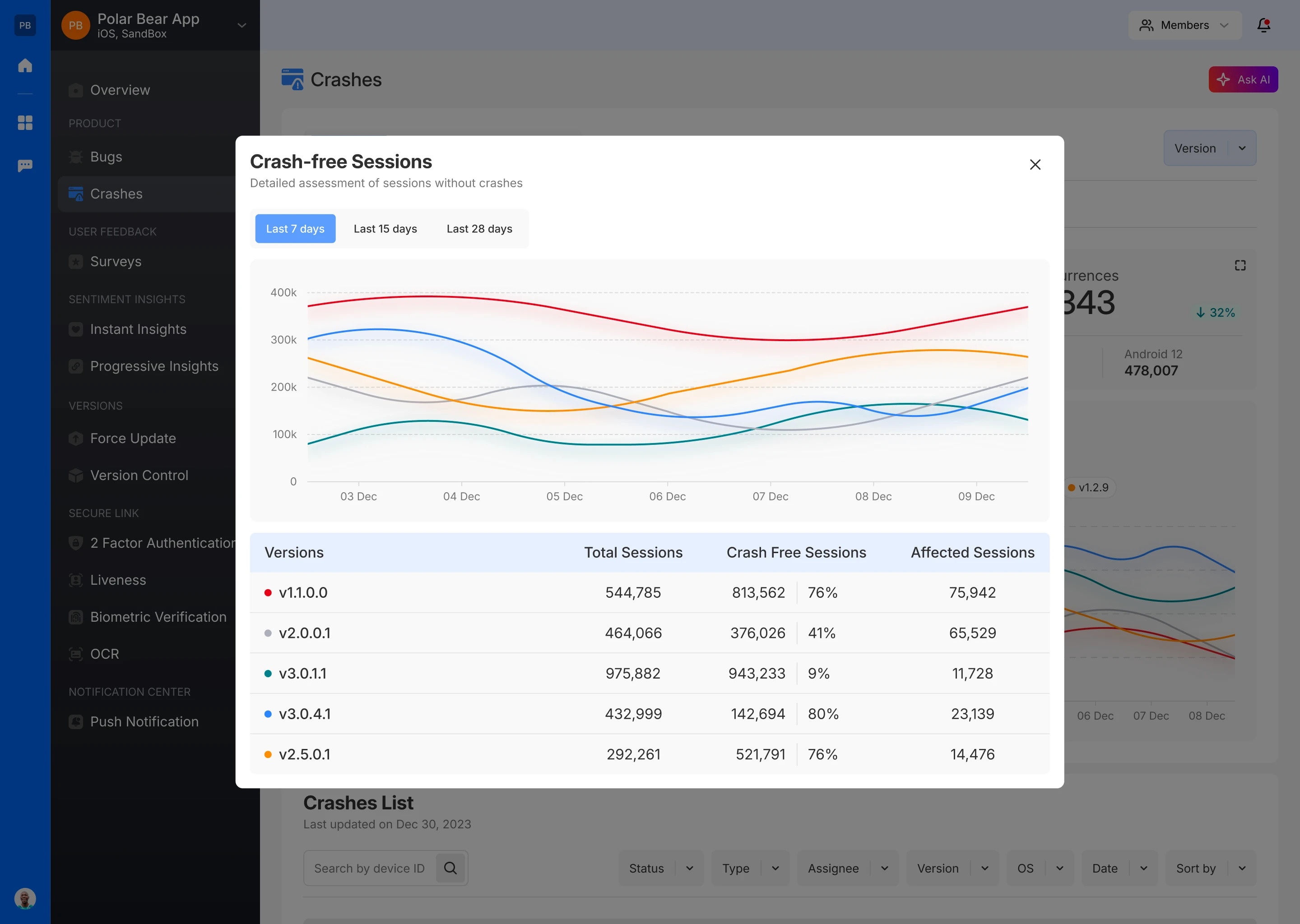Open Bugs from the sidebar
Screen dimensions: 1300x924
(x=107, y=157)
